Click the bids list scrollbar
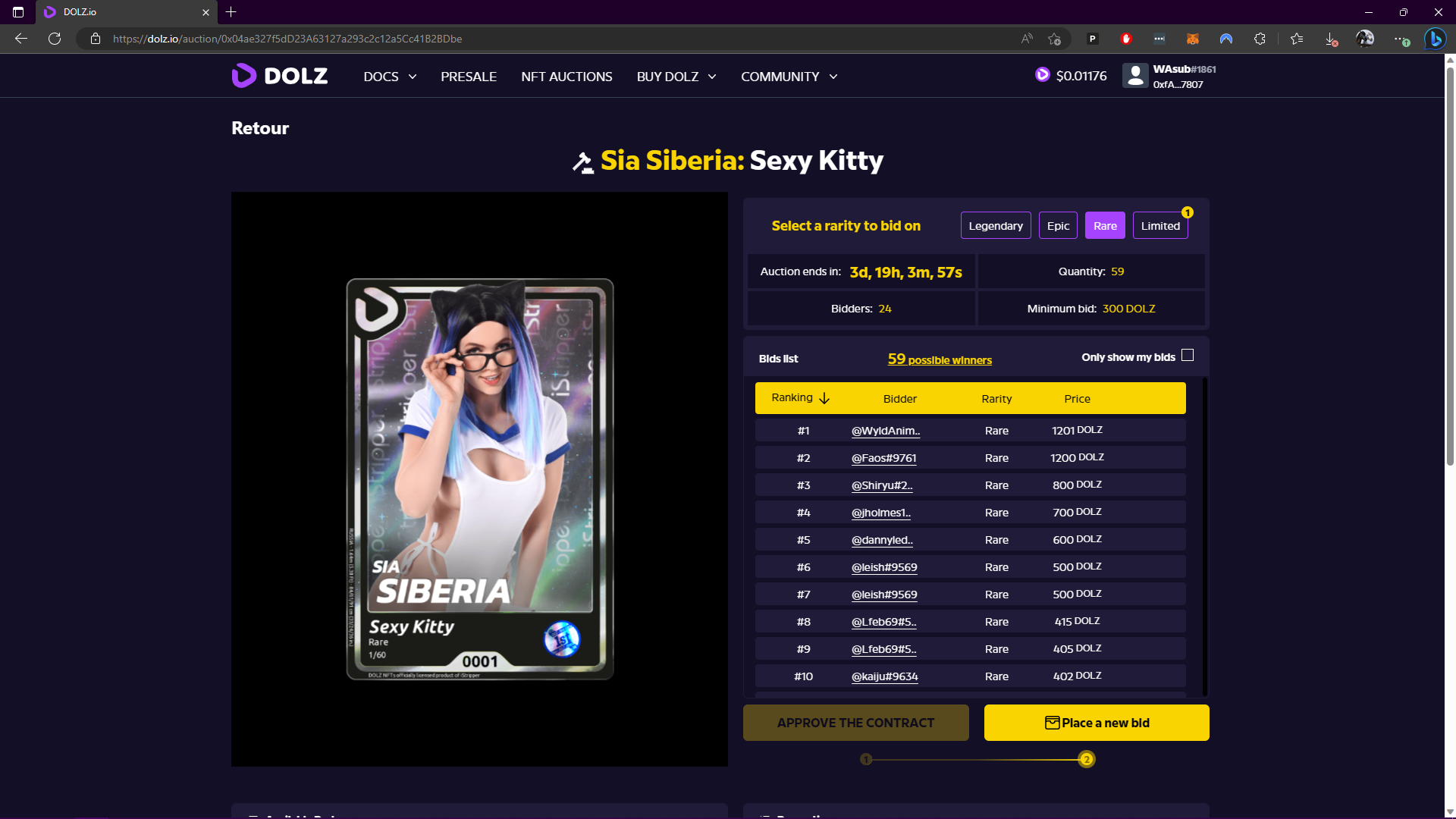 tap(1203, 535)
